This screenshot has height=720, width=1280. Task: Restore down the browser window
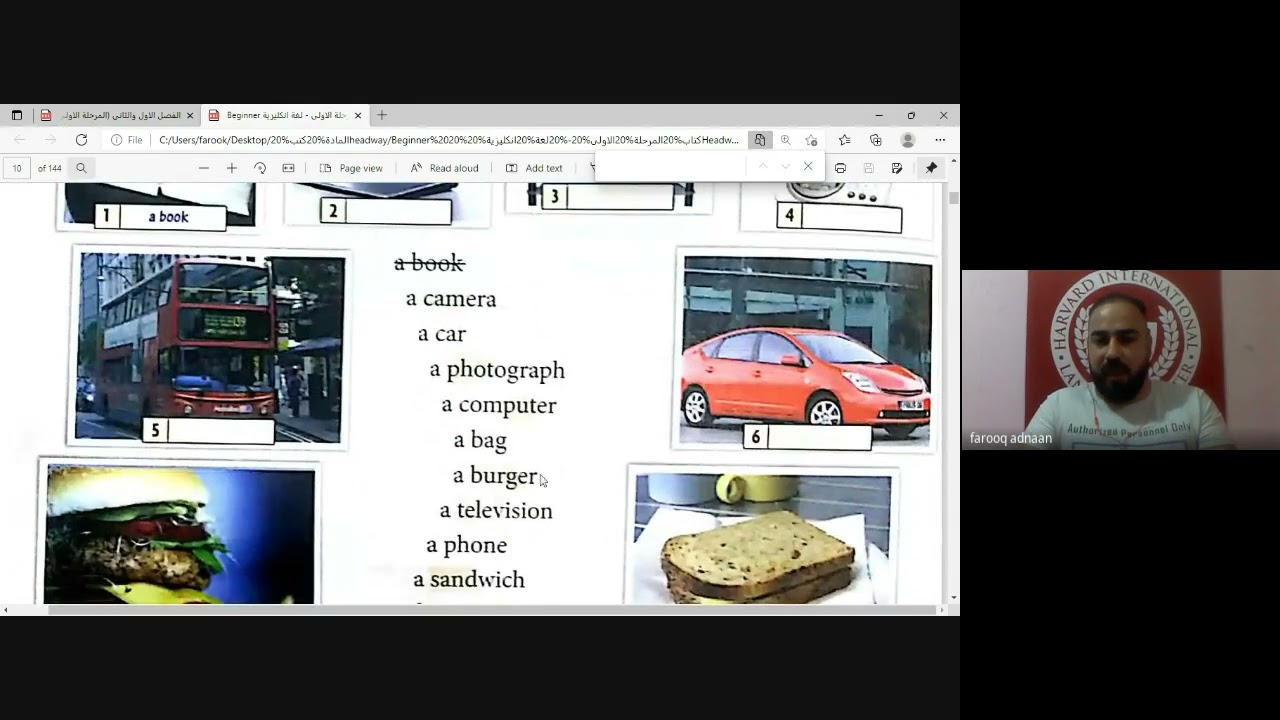point(911,115)
